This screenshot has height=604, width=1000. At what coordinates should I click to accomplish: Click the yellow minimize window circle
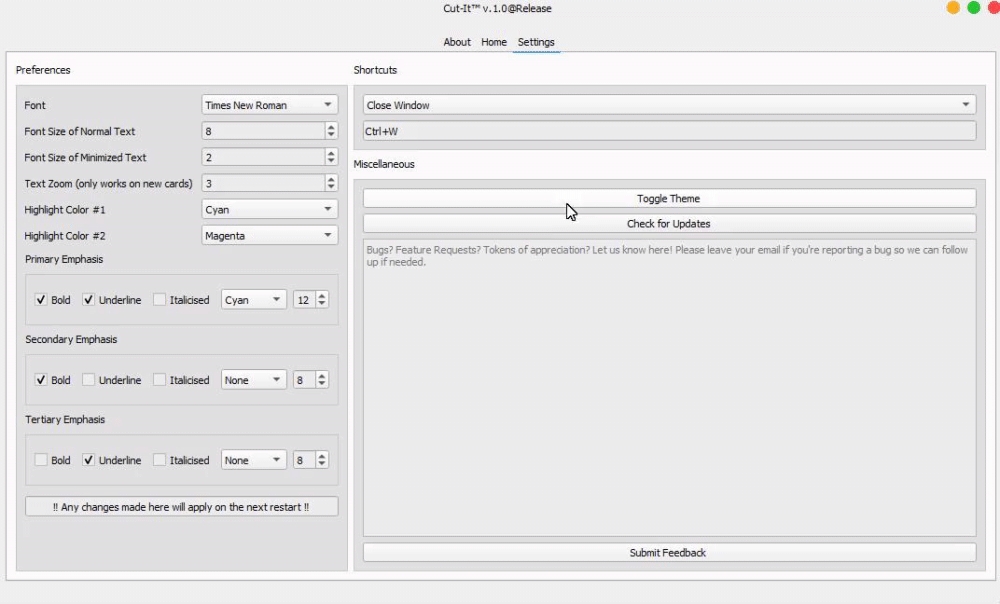point(953,8)
